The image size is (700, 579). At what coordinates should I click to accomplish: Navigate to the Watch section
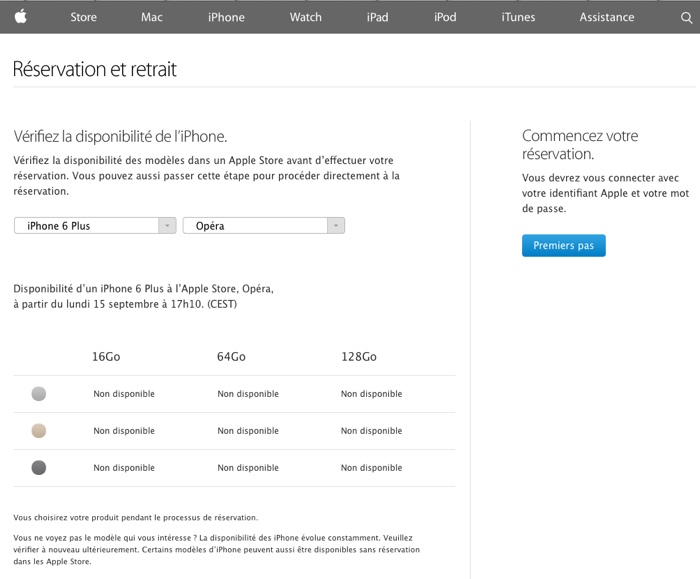[x=306, y=17]
